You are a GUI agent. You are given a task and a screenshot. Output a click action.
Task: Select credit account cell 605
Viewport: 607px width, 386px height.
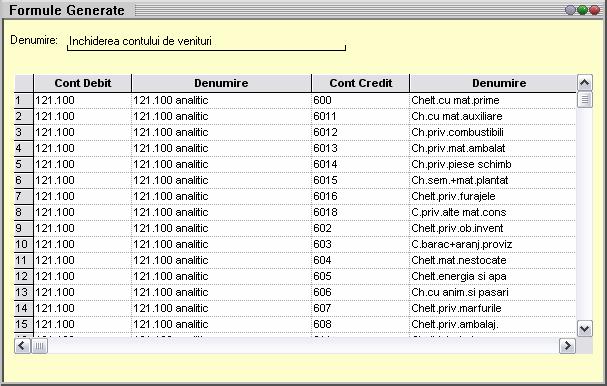pyautogui.click(x=360, y=276)
